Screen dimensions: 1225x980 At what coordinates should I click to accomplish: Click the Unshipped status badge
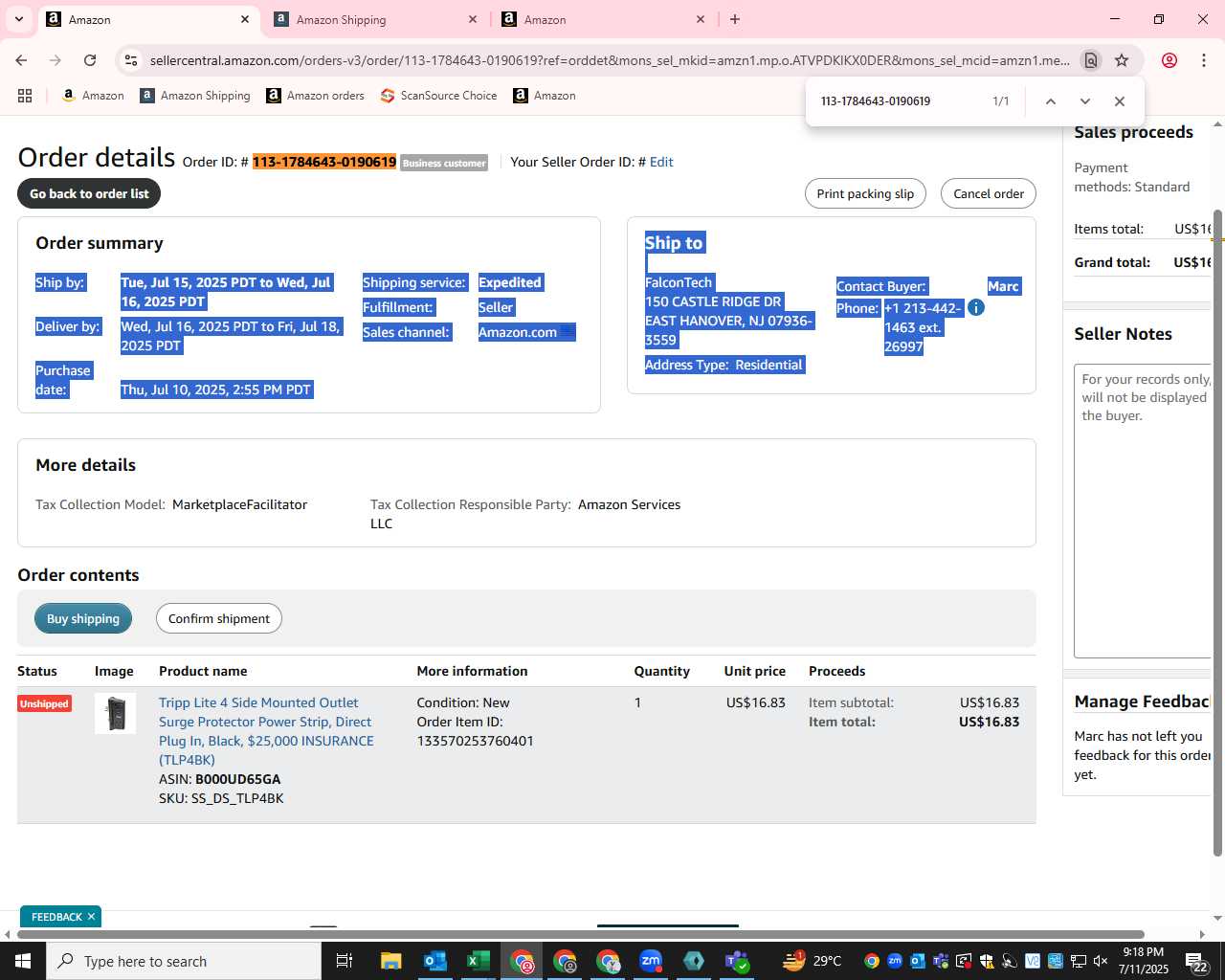(x=44, y=703)
